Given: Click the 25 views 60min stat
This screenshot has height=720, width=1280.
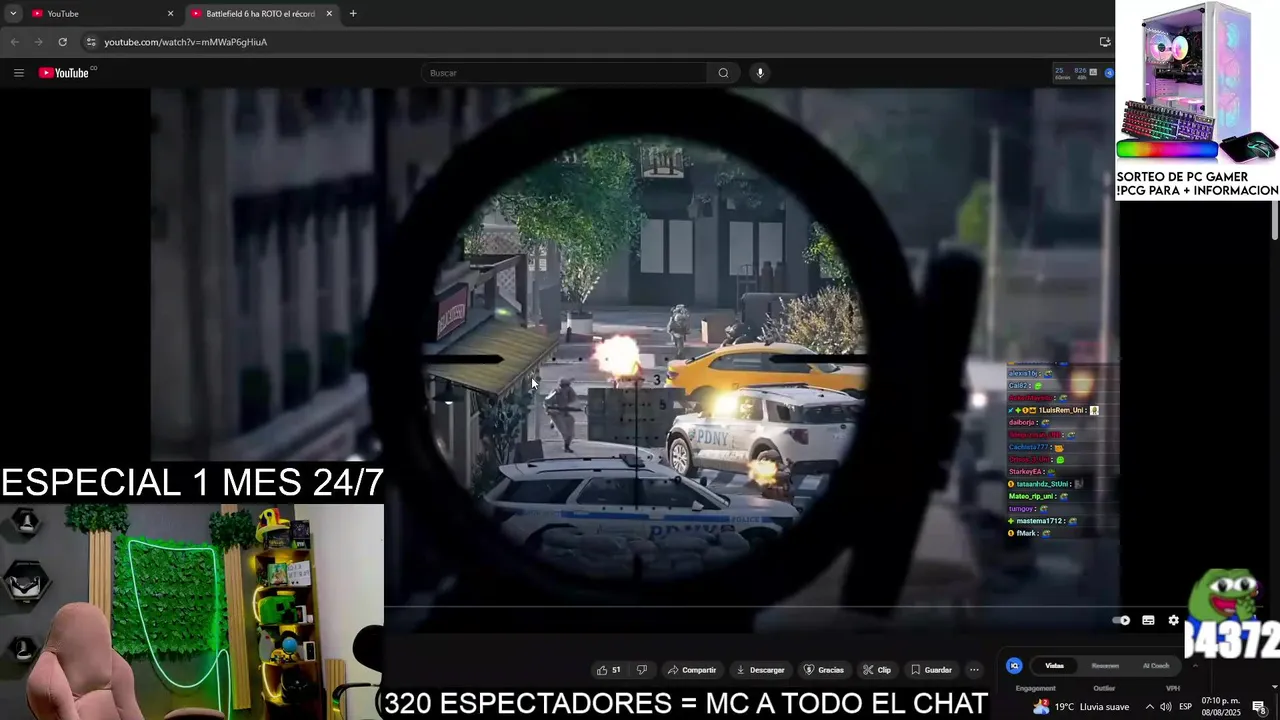Looking at the screenshot, I should click(x=1061, y=73).
